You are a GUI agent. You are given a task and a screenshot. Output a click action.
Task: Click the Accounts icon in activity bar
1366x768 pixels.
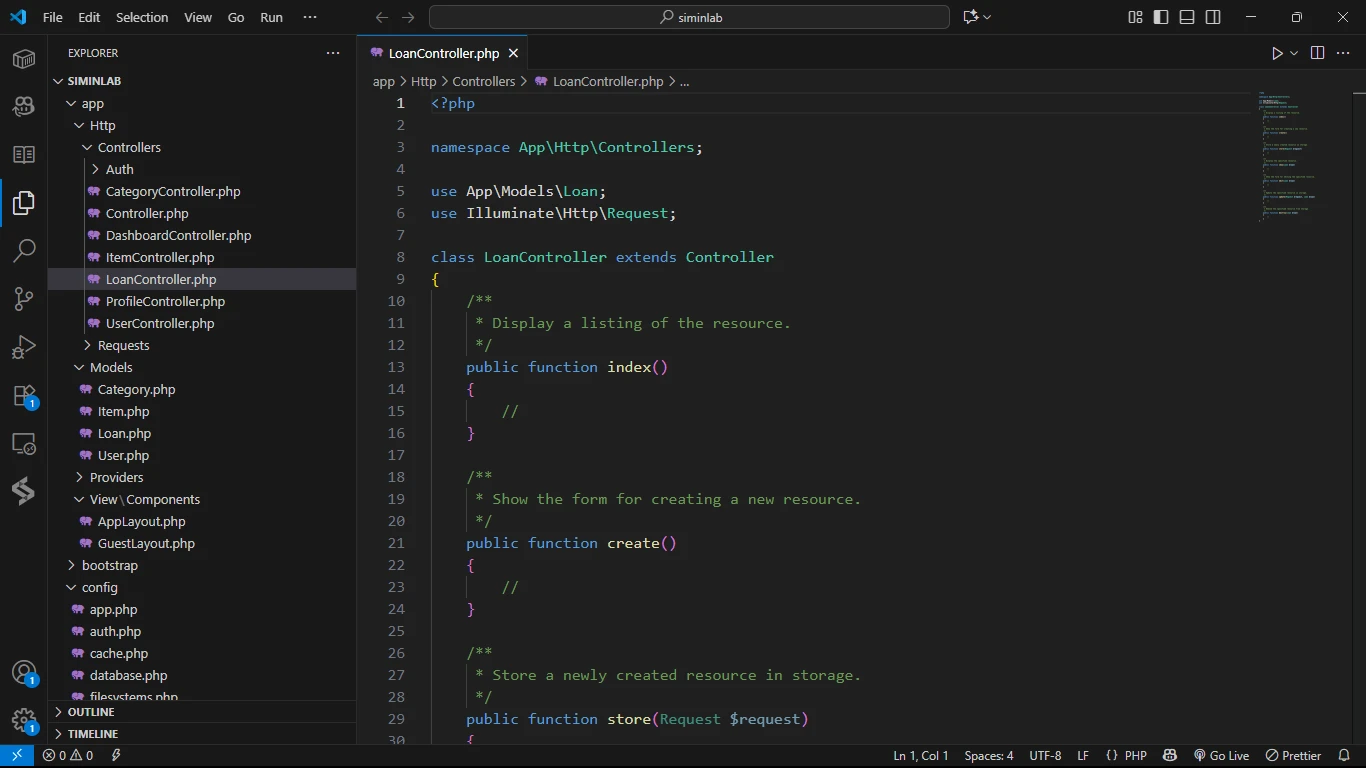(24, 673)
